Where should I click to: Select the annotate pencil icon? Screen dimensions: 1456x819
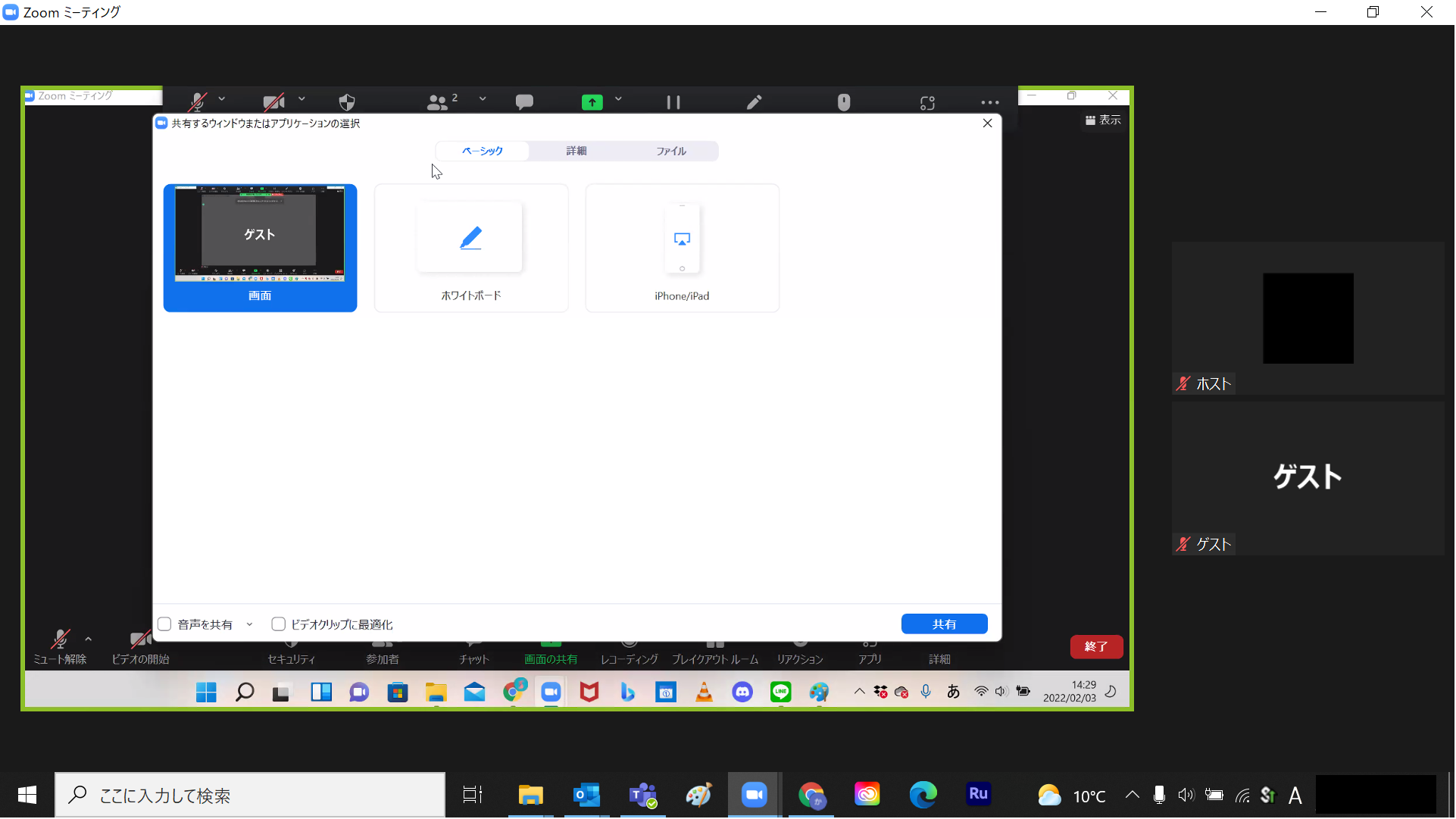(x=754, y=102)
